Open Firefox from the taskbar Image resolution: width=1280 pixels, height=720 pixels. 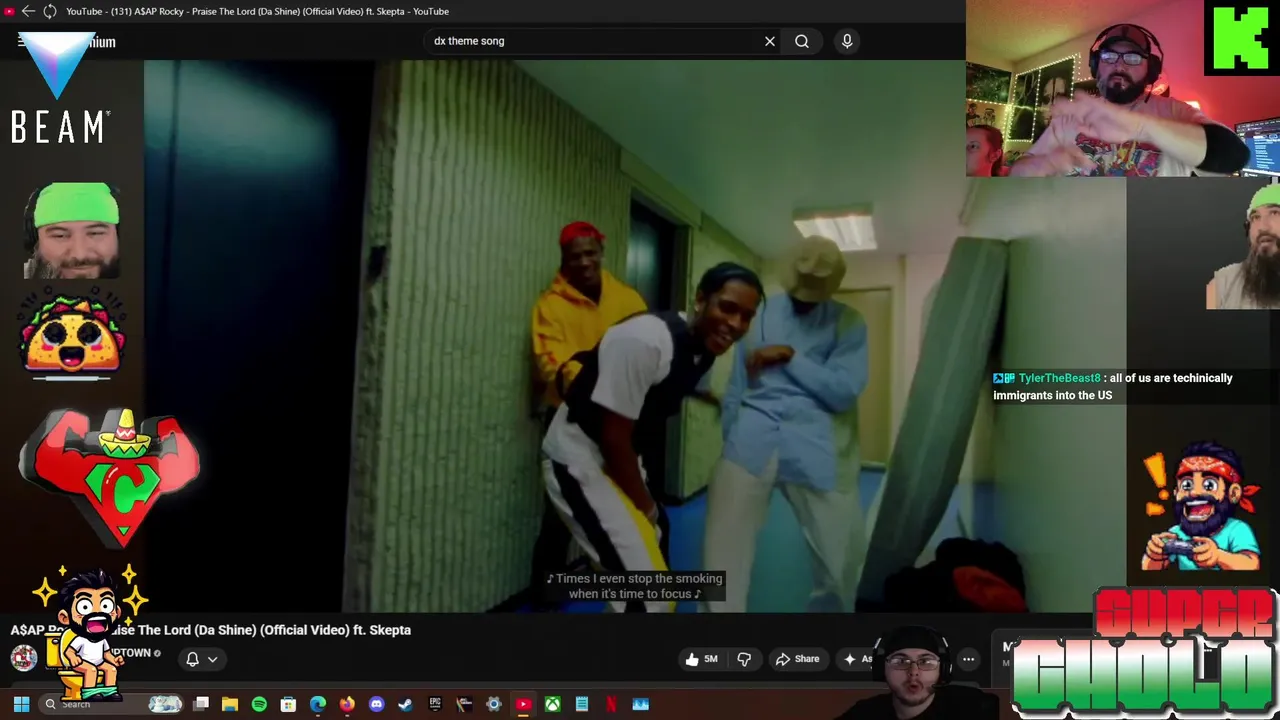pyautogui.click(x=347, y=704)
